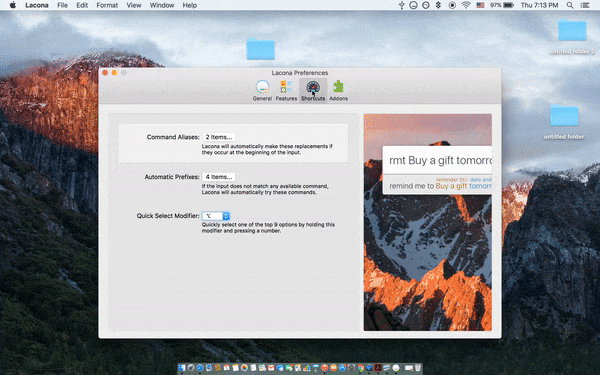Click the 'rmt Buy a gift' preview input
The image size is (600, 375).
click(437, 160)
